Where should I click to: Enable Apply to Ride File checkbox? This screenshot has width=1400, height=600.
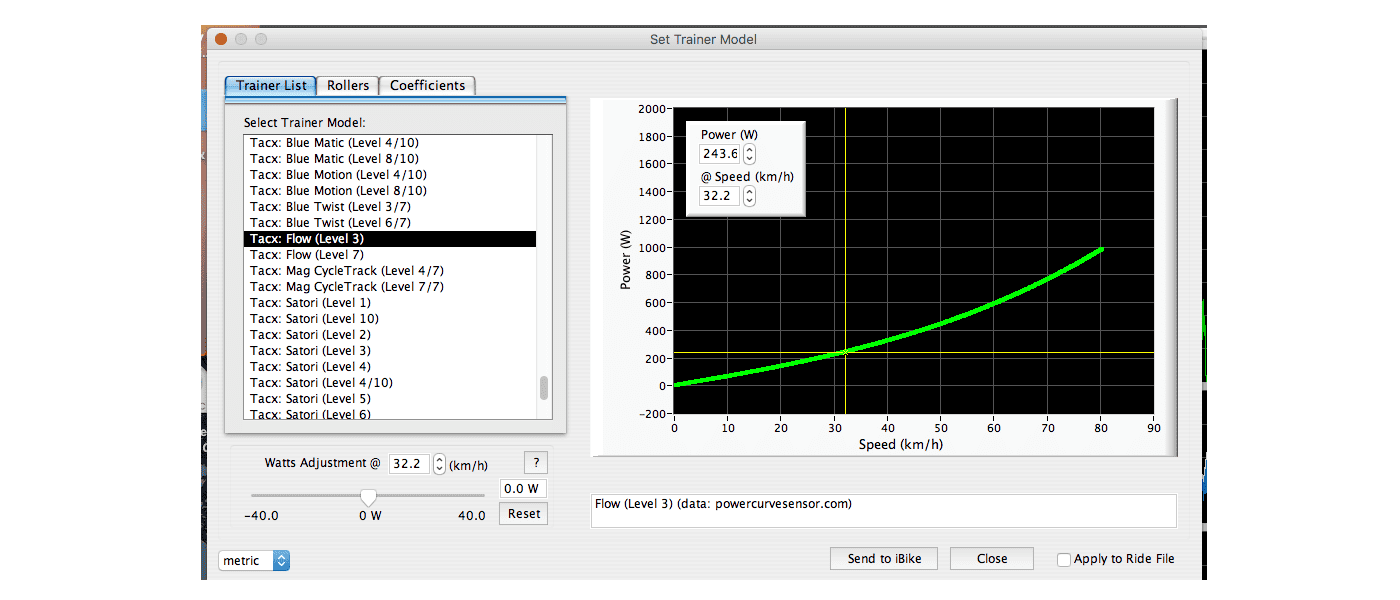click(1064, 560)
